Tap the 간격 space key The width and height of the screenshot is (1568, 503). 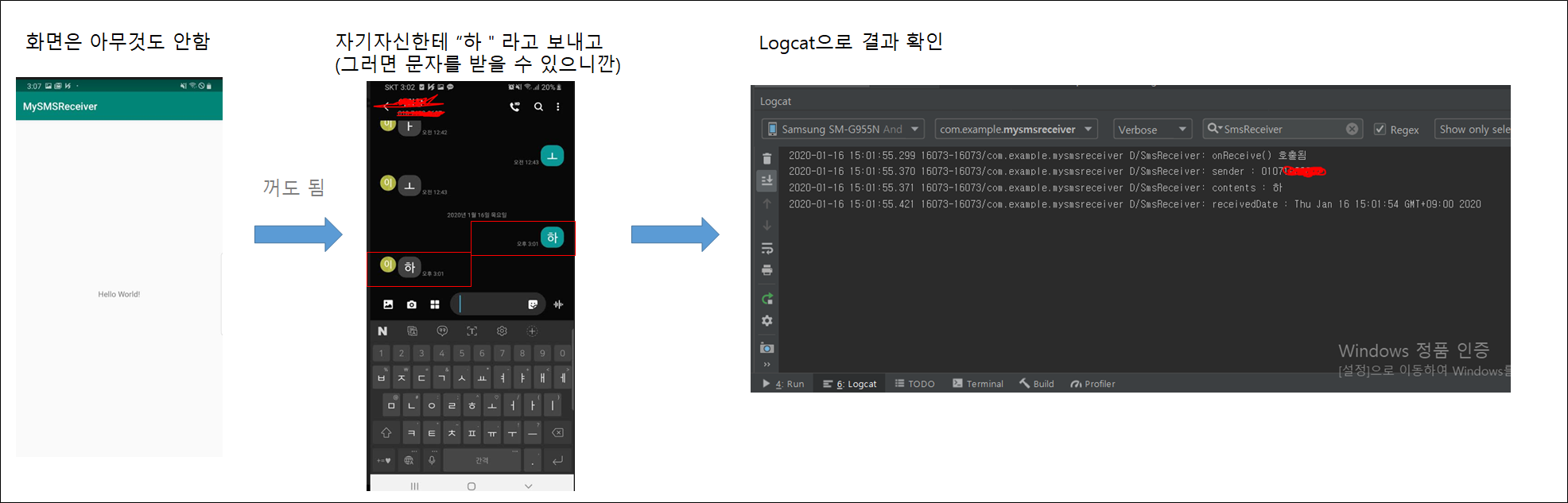click(482, 461)
